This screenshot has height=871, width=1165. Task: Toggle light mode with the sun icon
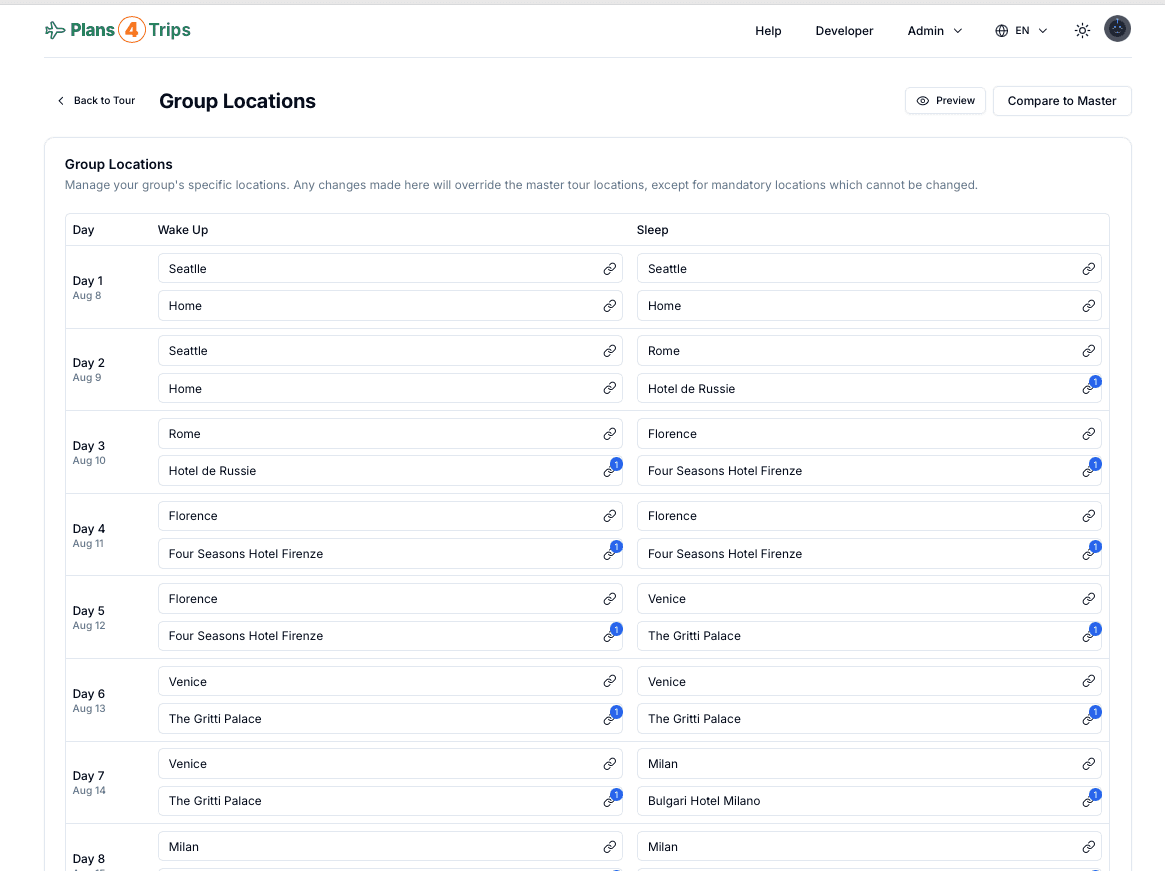point(1081,30)
